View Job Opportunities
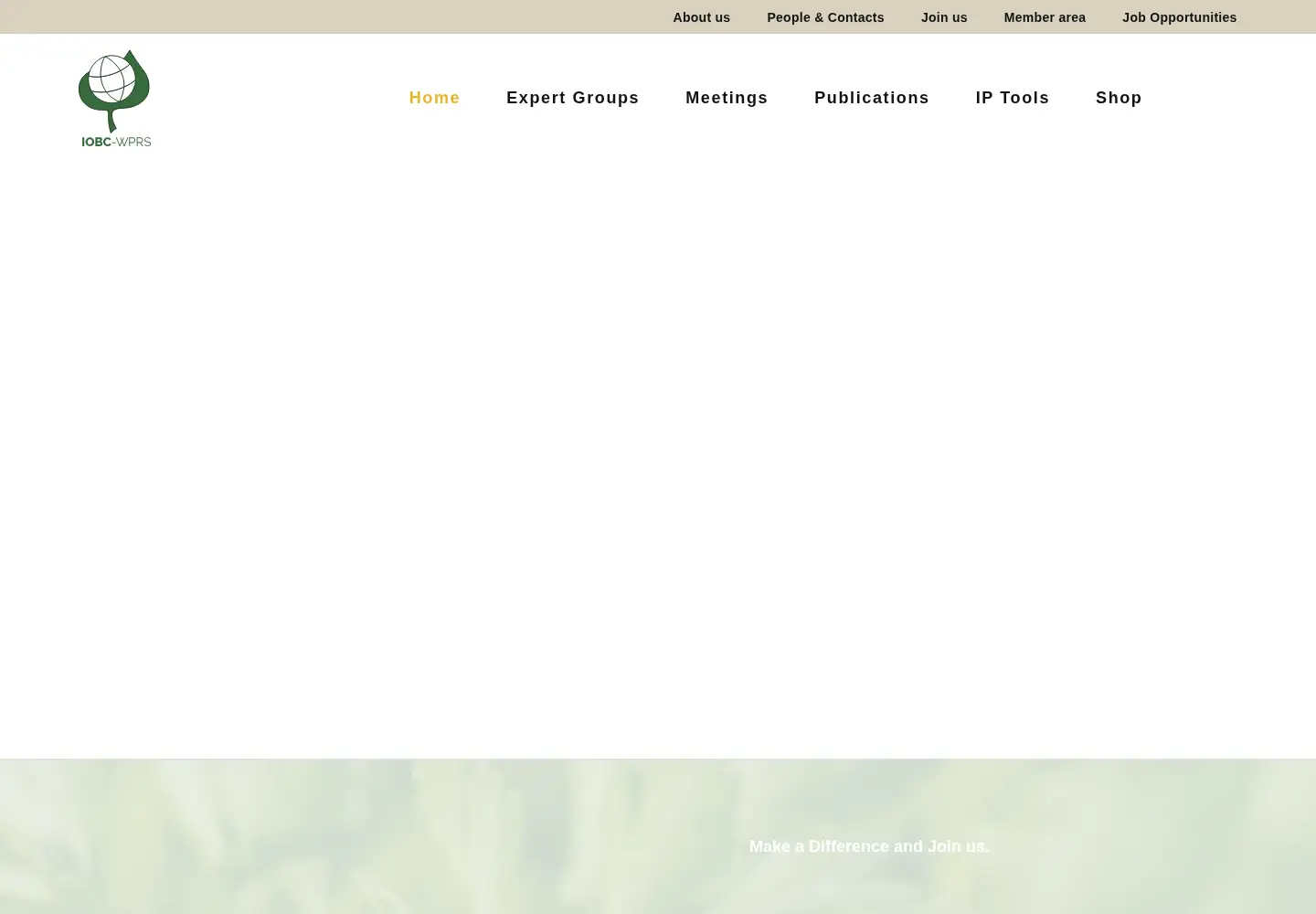 pyautogui.click(x=1179, y=17)
